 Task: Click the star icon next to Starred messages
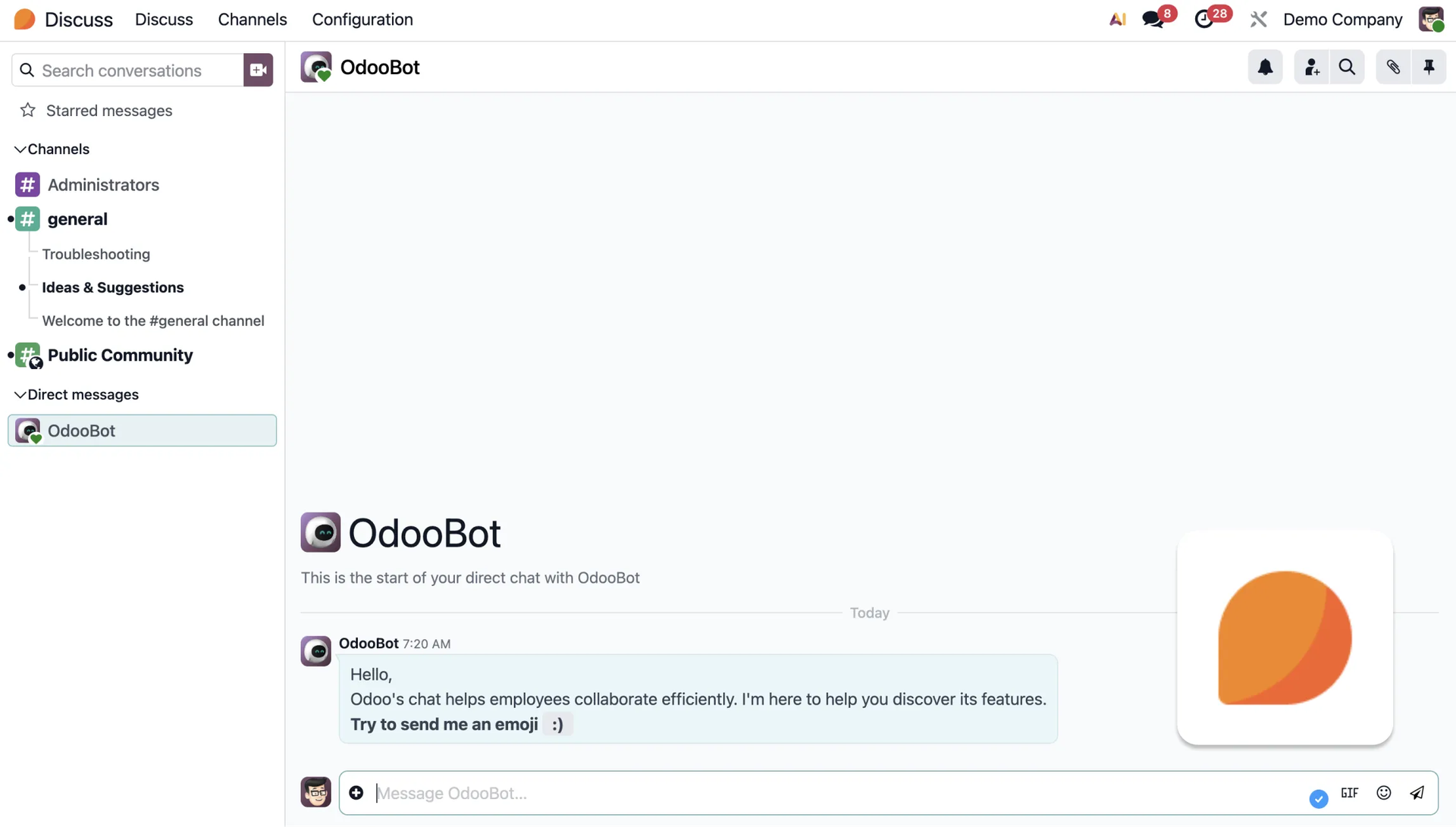pos(28,111)
